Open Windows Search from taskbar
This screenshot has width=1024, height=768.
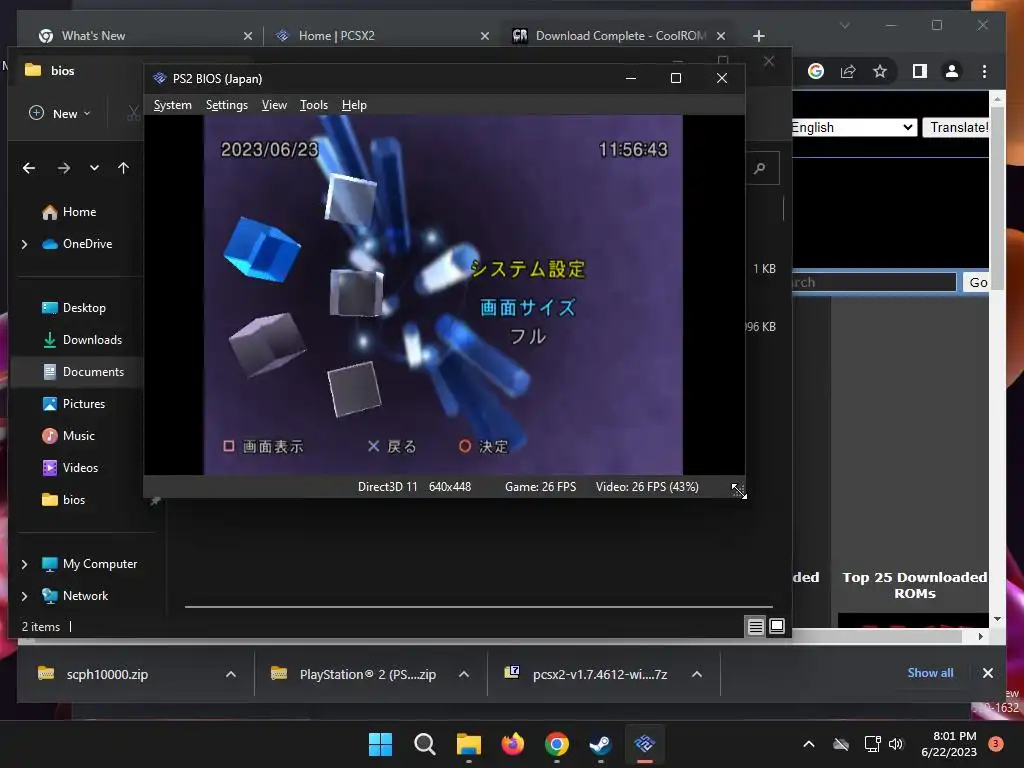click(424, 744)
